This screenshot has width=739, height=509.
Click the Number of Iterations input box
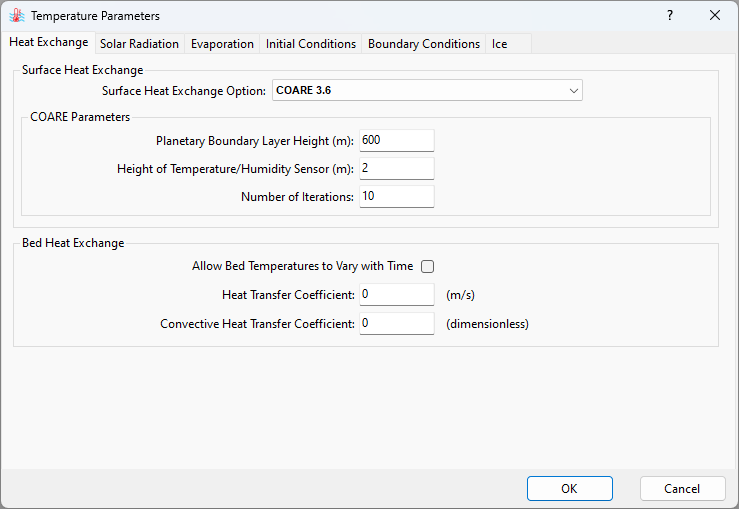point(396,197)
